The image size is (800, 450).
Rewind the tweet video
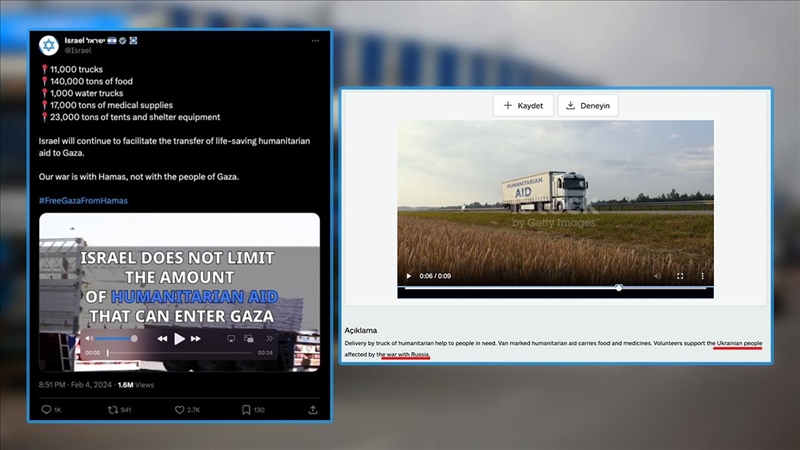(162, 339)
